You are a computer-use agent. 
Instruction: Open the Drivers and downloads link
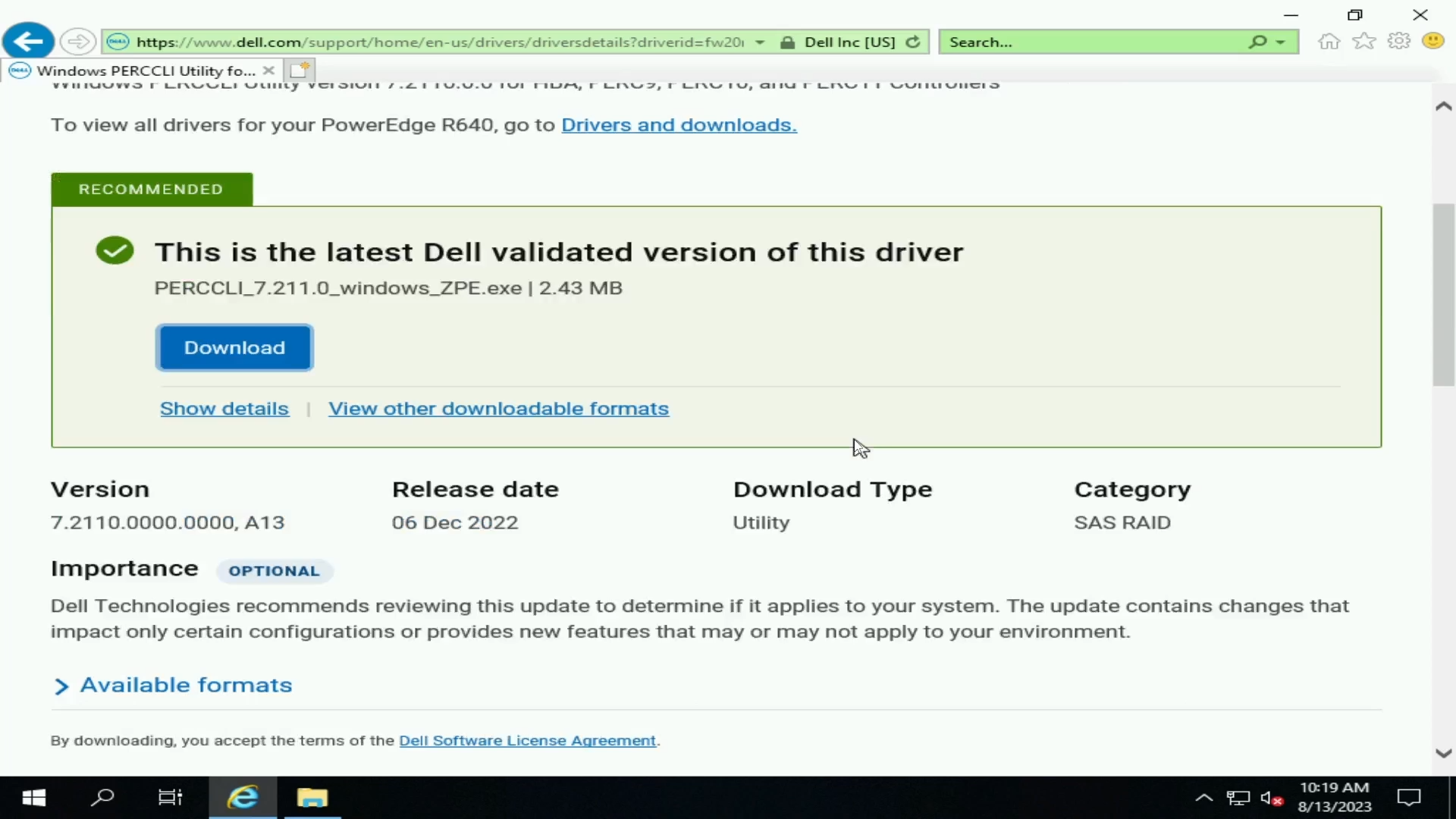(x=678, y=124)
